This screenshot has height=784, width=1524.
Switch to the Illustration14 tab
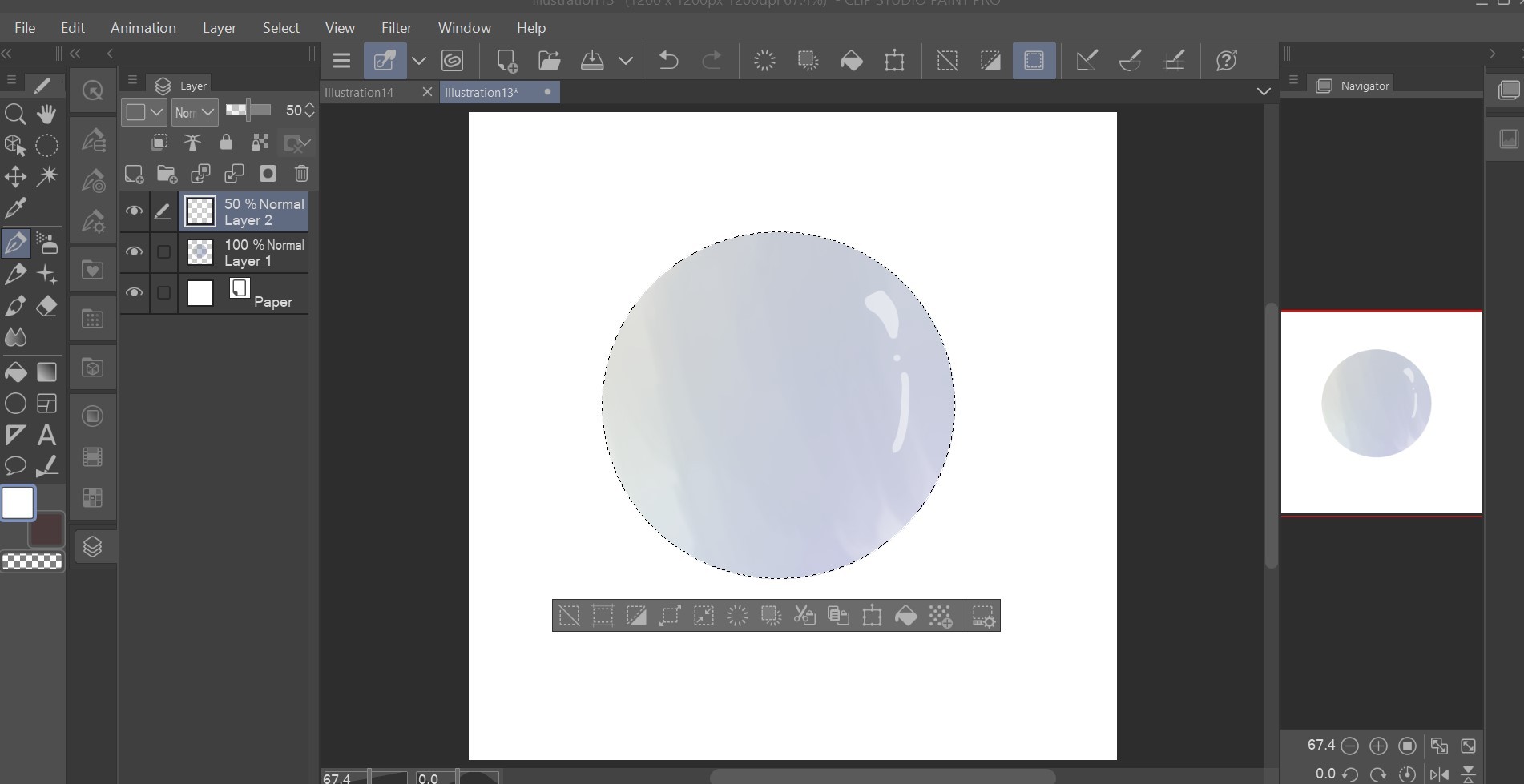(359, 92)
